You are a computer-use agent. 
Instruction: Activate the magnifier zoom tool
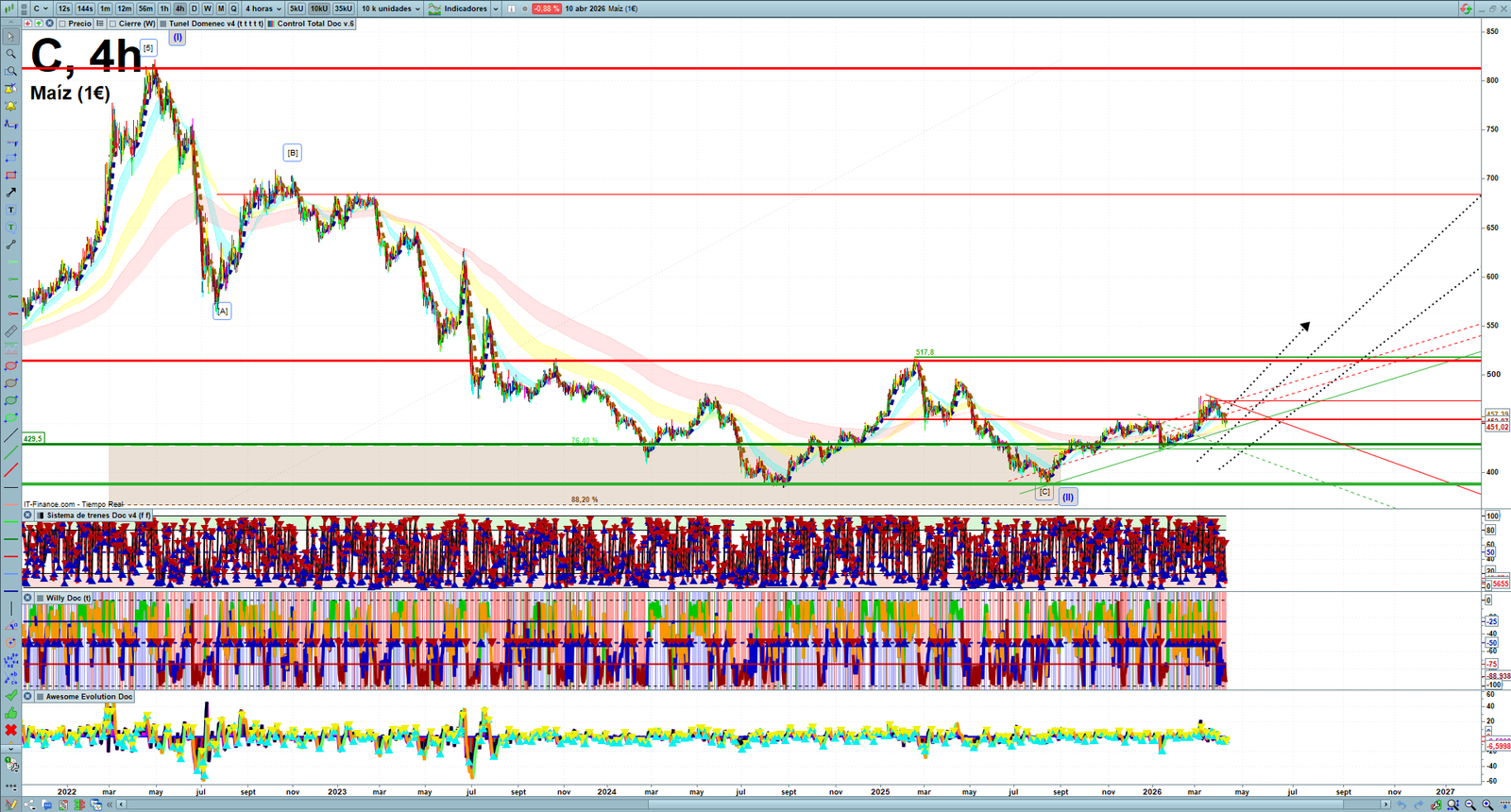[x=10, y=54]
